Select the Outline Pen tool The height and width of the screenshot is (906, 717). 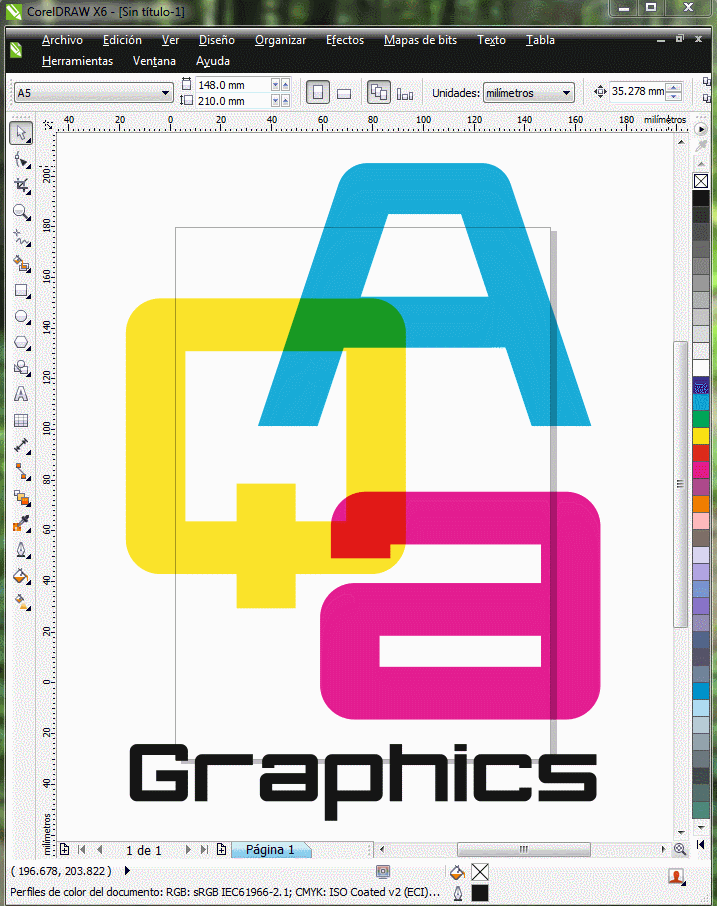[21, 550]
